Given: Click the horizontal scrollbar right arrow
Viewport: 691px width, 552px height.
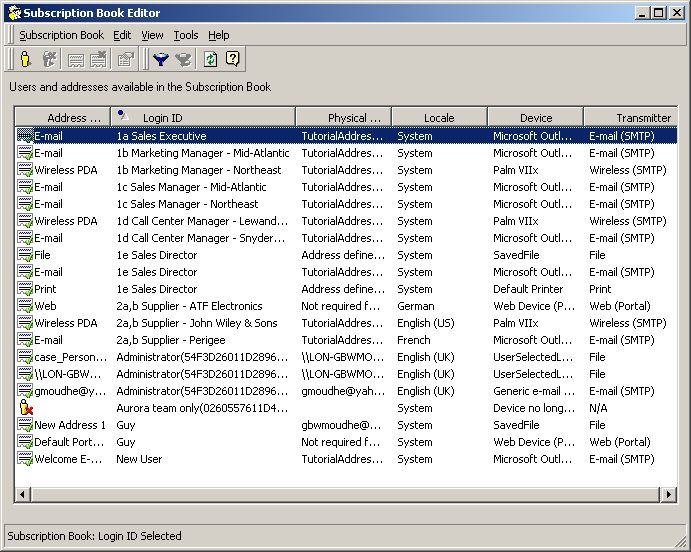Looking at the screenshot, I should [669, 495].
